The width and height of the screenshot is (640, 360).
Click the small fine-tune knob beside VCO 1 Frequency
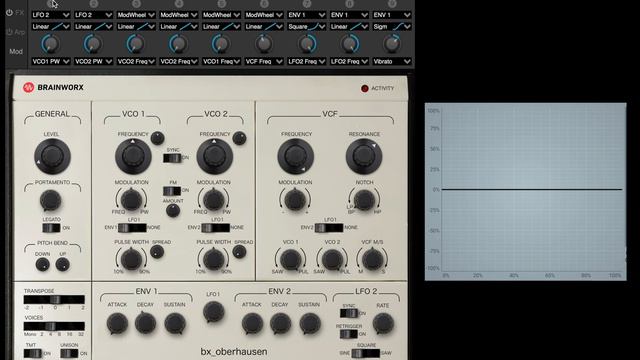(x=158, y=138)
